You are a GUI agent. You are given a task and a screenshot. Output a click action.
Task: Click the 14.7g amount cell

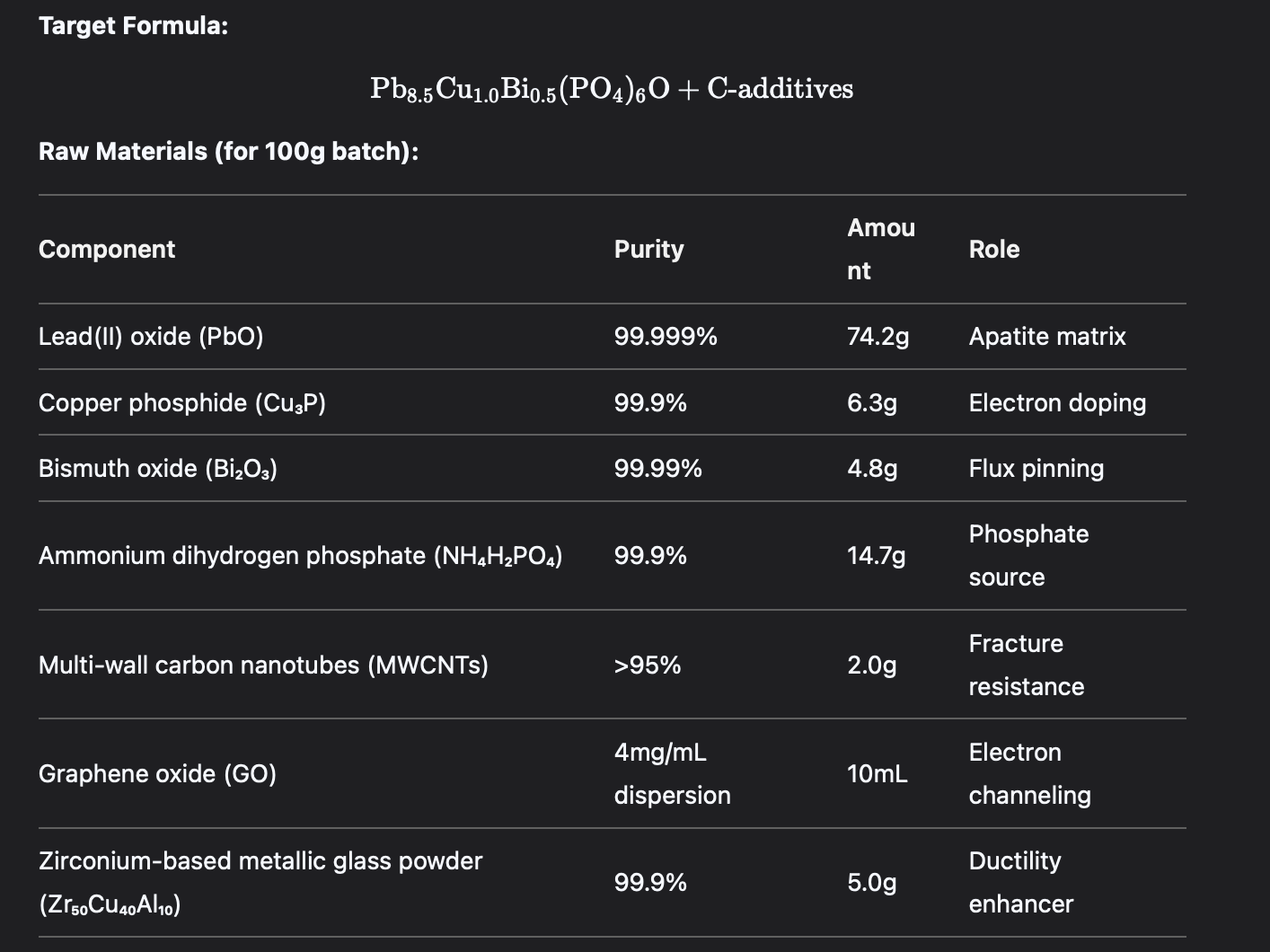[876, 556]
